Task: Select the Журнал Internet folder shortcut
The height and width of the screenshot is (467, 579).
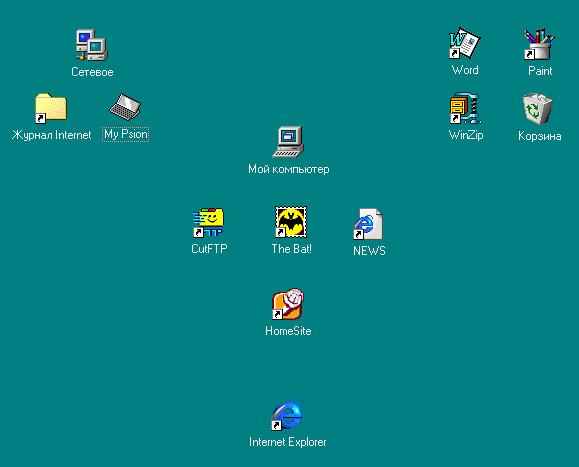Action: click(x=51, y=108)
